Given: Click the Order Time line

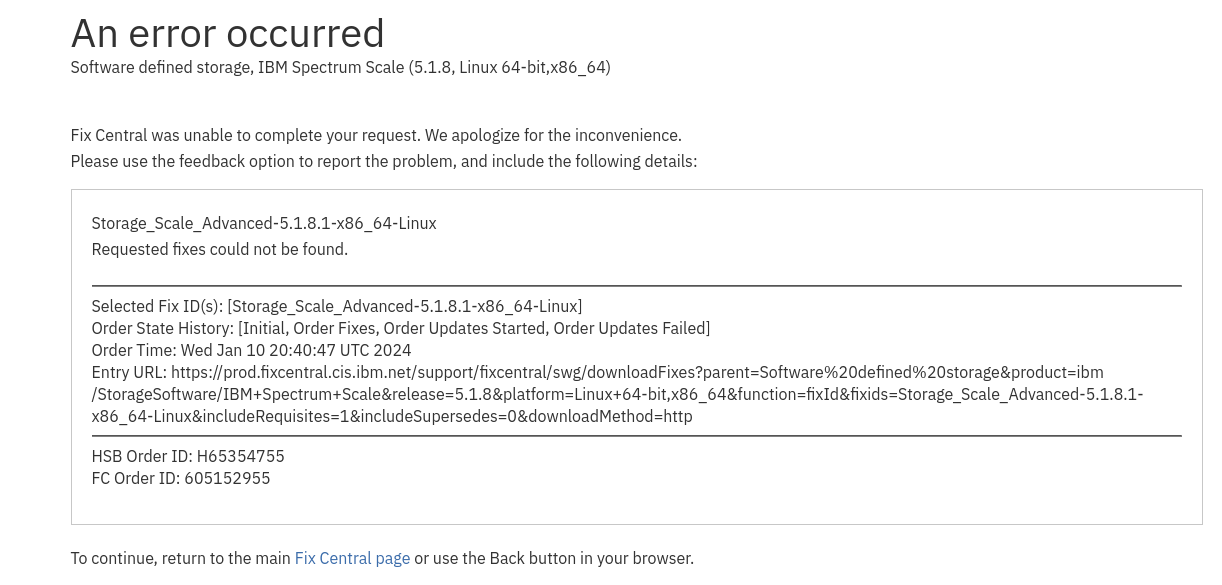Looking at the screenshot, I should click(251, 350).
